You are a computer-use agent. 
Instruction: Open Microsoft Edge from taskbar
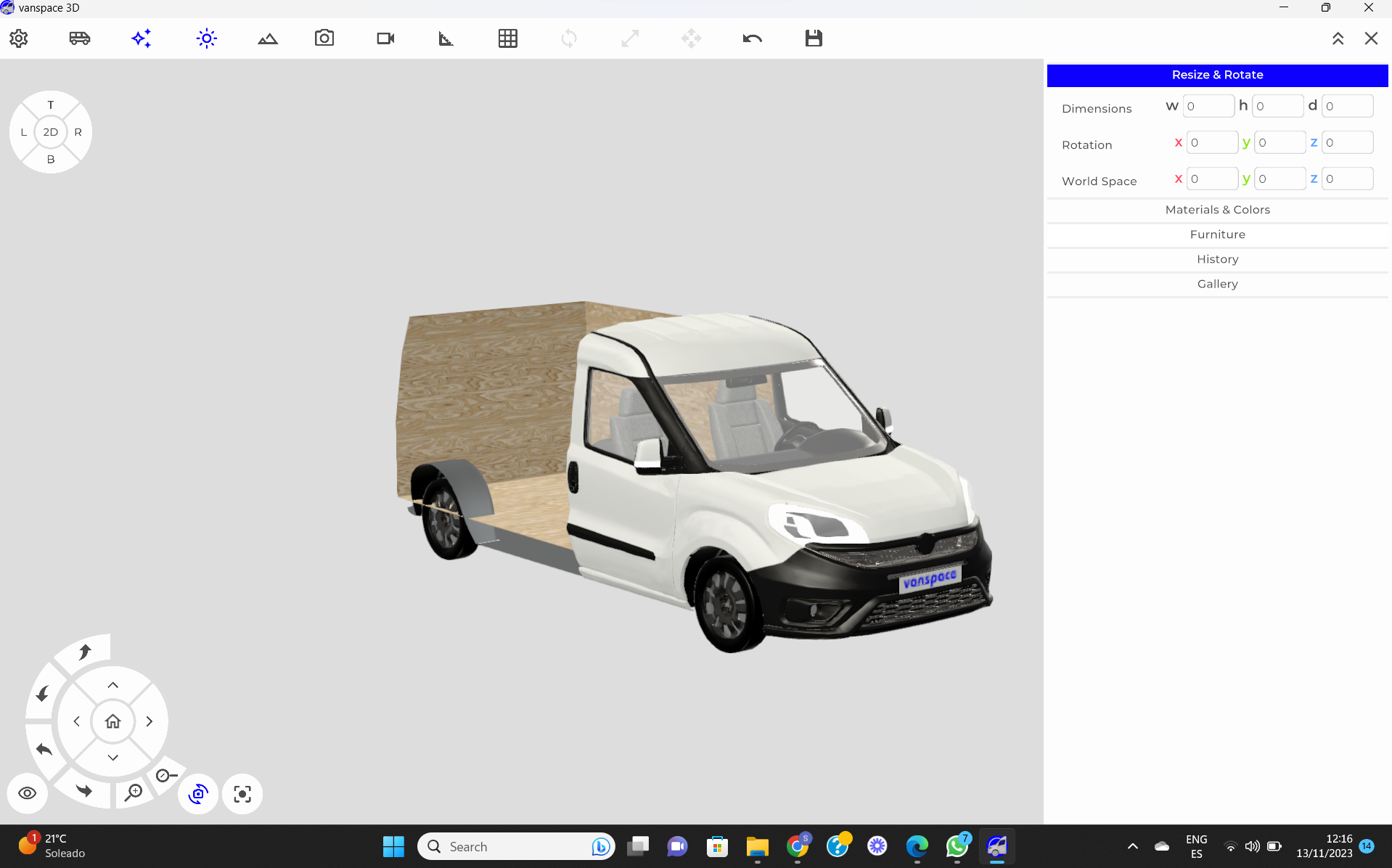pyautogui.click(x=917, y=846)
